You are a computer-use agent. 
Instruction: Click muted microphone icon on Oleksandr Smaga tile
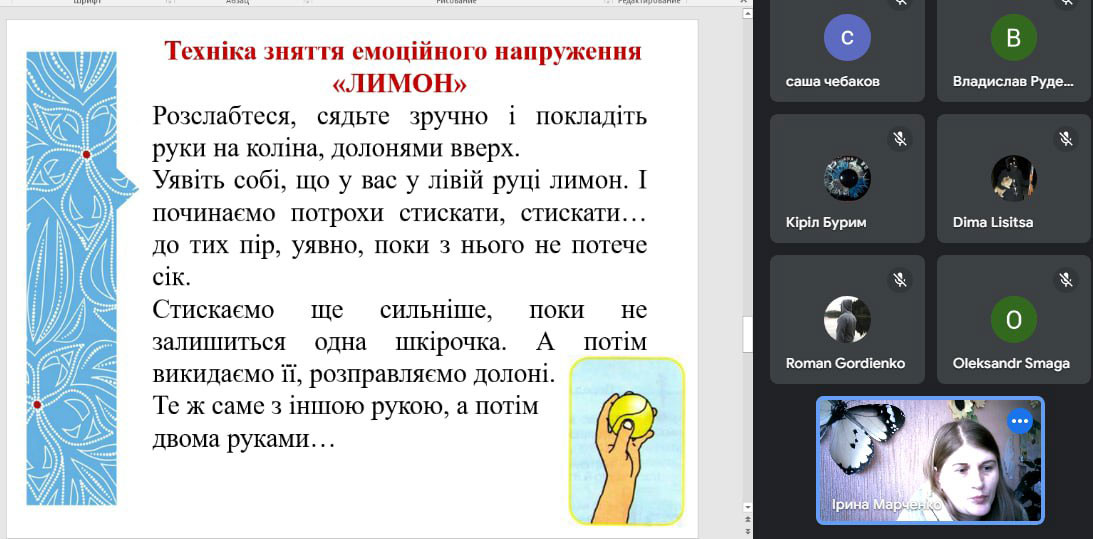(x=1065, y=279)
